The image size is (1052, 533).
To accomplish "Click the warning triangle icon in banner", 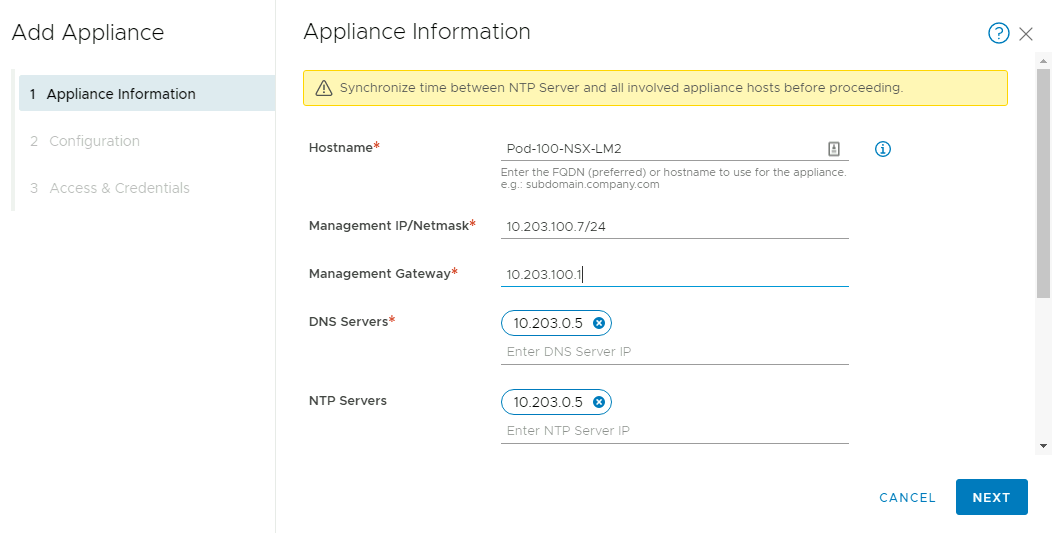I will click(323, 88).
